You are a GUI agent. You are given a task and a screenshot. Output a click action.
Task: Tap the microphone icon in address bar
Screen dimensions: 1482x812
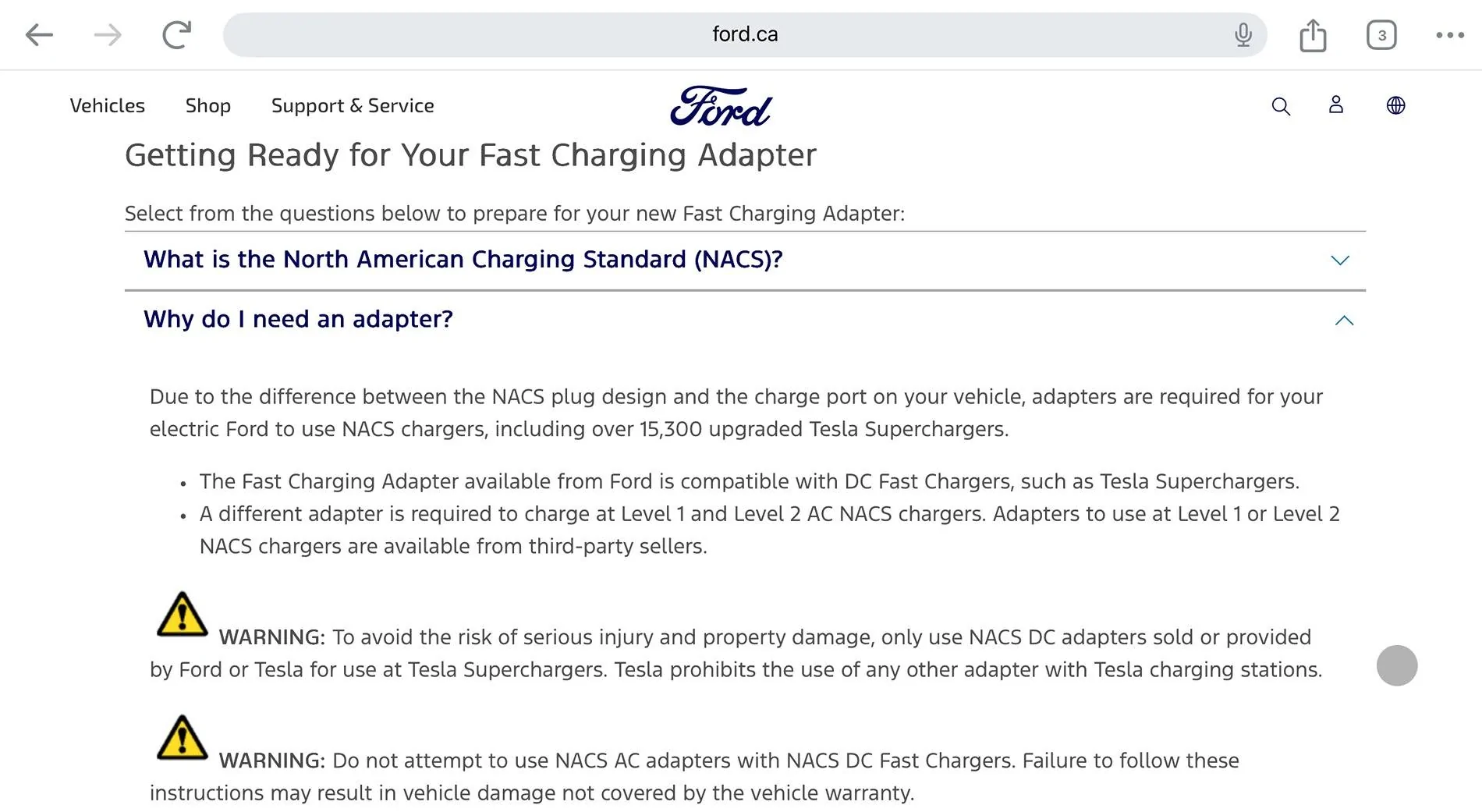click(x=1243, y=34)
